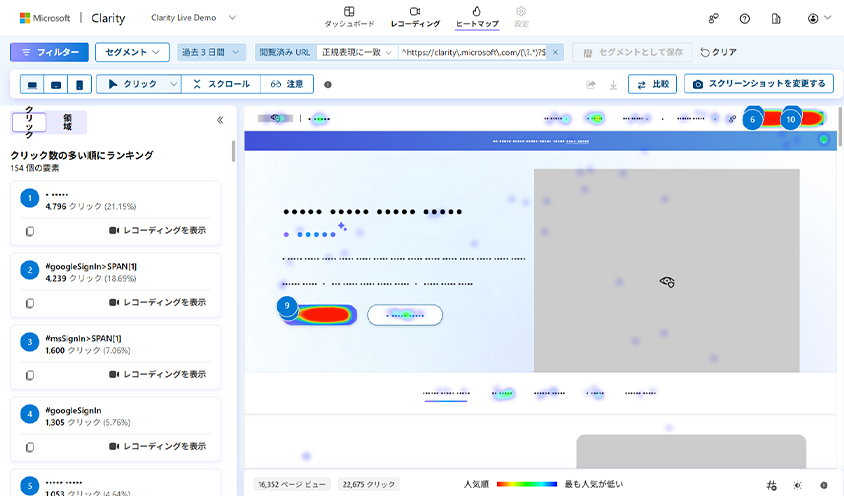Copy selector for rank 1 element
This screenshot has width=844, height=496.
(29, 231)
